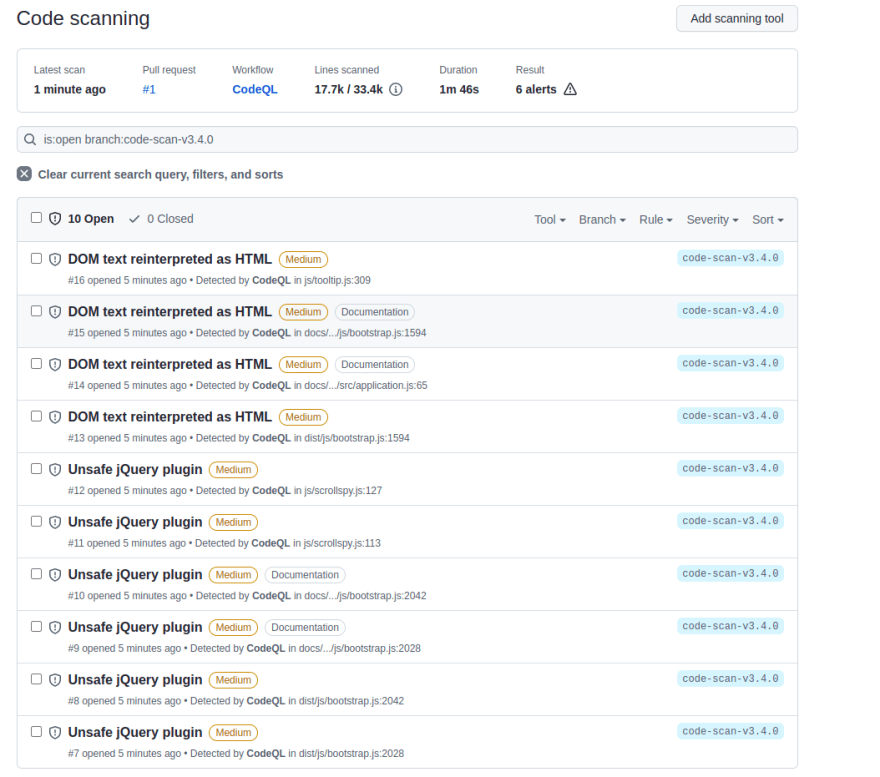Enable checkbox for alert #10

pyautogui.click(x=36, y=574)
